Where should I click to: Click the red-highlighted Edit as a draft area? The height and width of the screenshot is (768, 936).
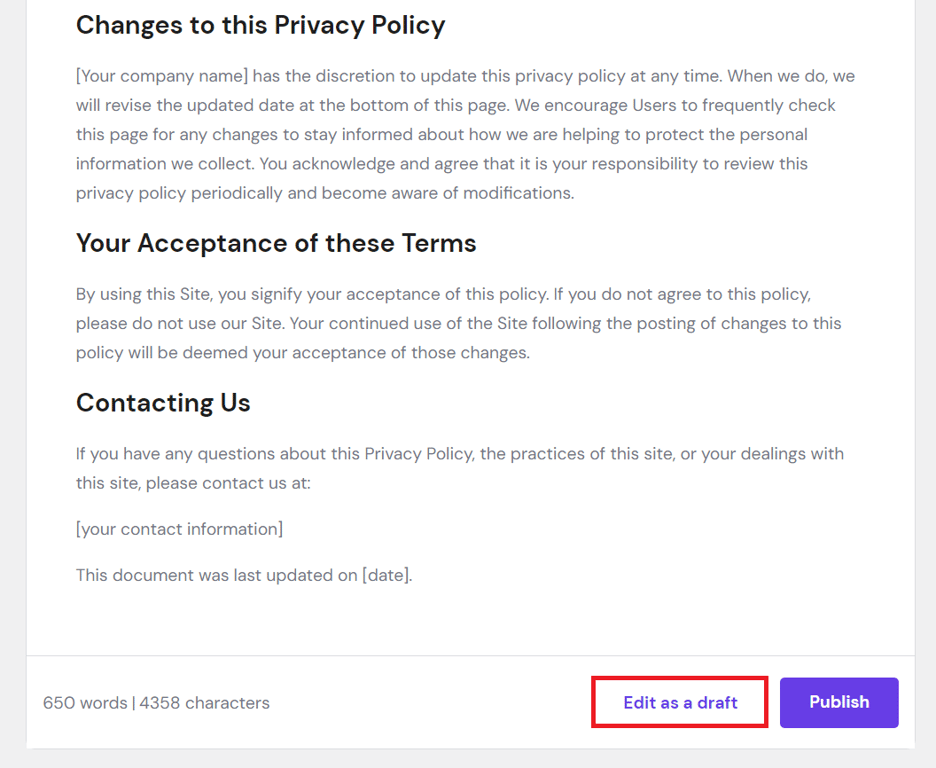tap(679, 702)
